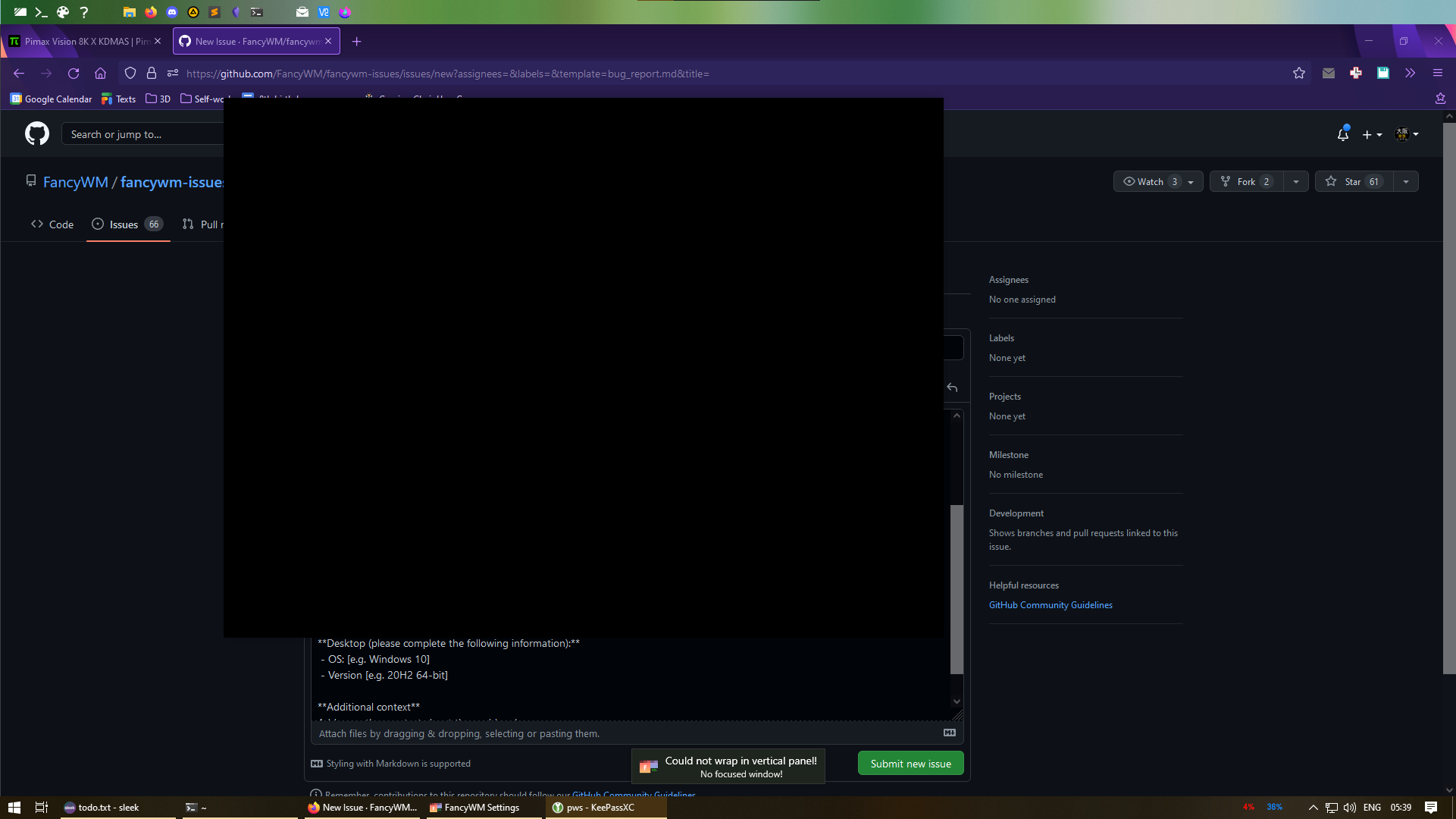This screenshot has width=1456, height=819.
Task: Open the profile avatar dropdown menu
Action: 1407,133
